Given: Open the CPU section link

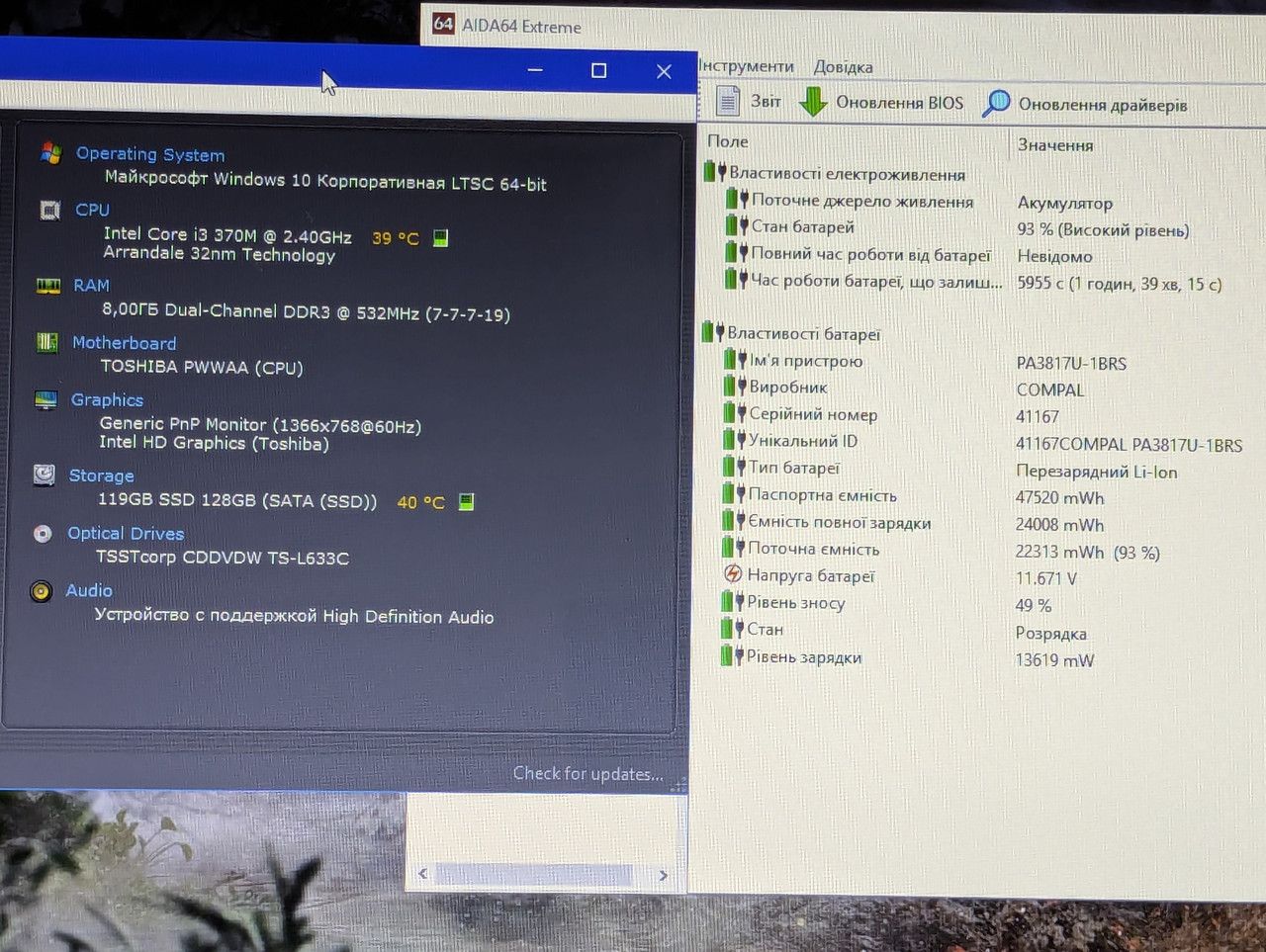Looking at the screenshot, I should click(x=92, y=210).
